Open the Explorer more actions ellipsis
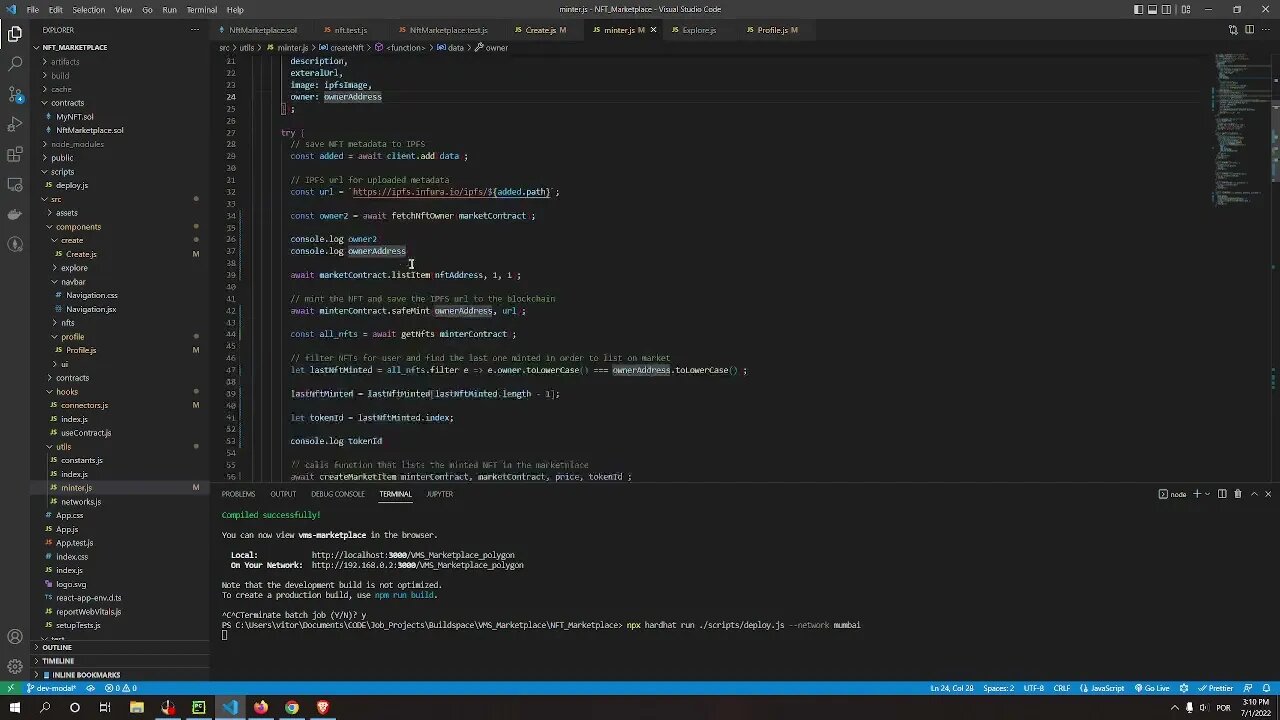This screenshot has width=1280, height=720. pos(195,30)
